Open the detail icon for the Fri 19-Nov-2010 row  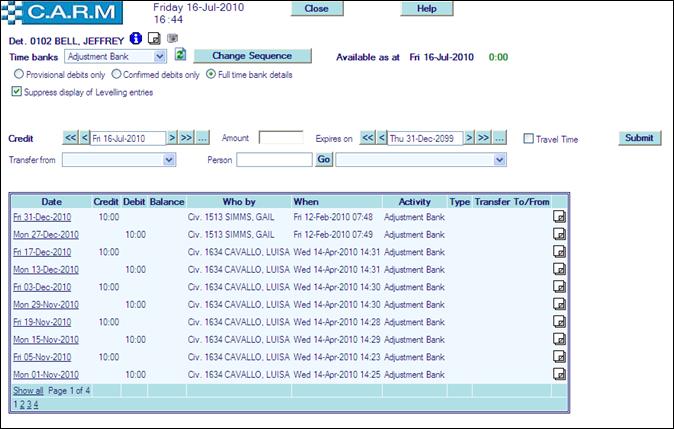tap(560, 322)
